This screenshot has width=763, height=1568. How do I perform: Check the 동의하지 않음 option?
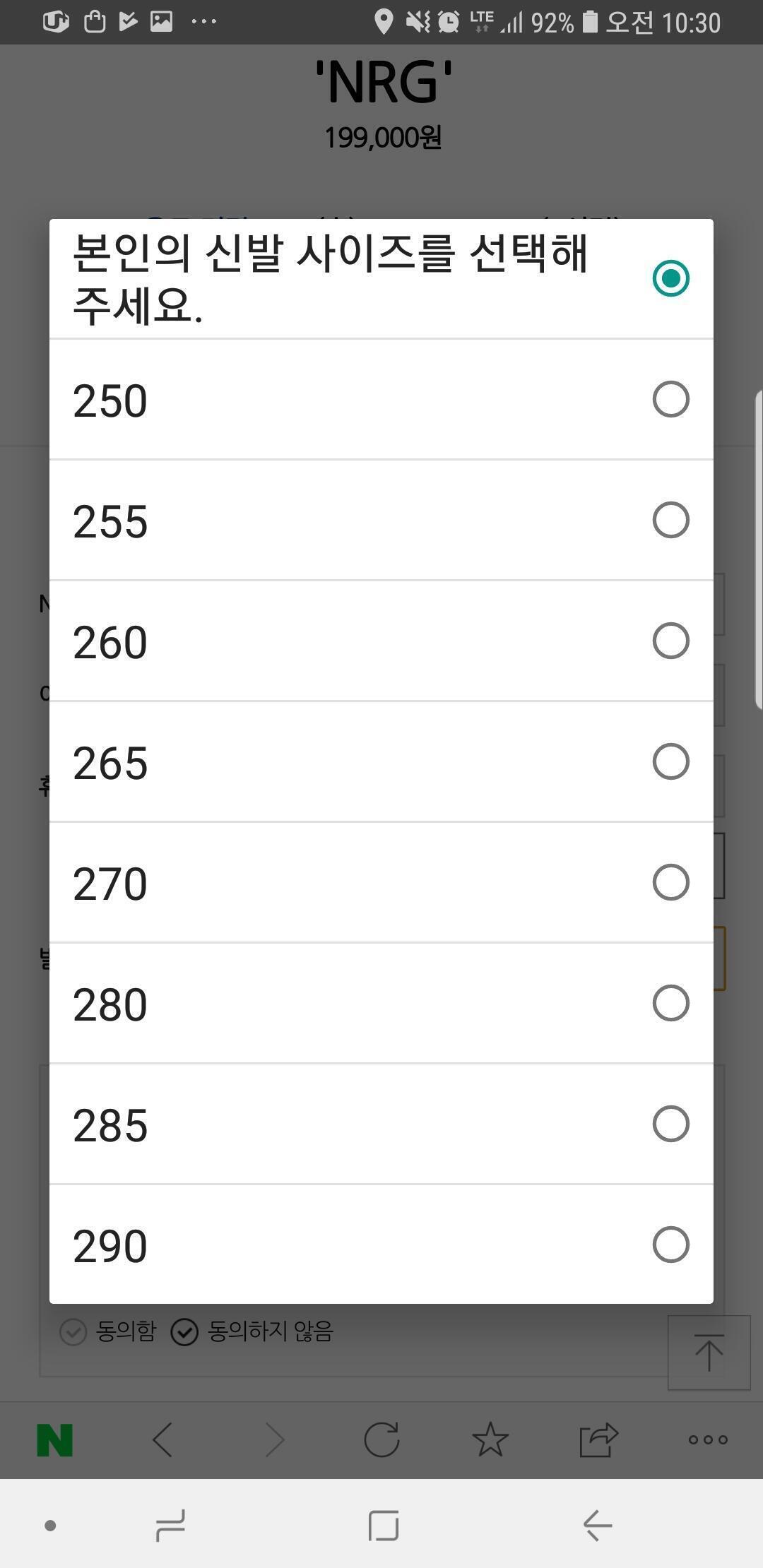click(184, 1332)
